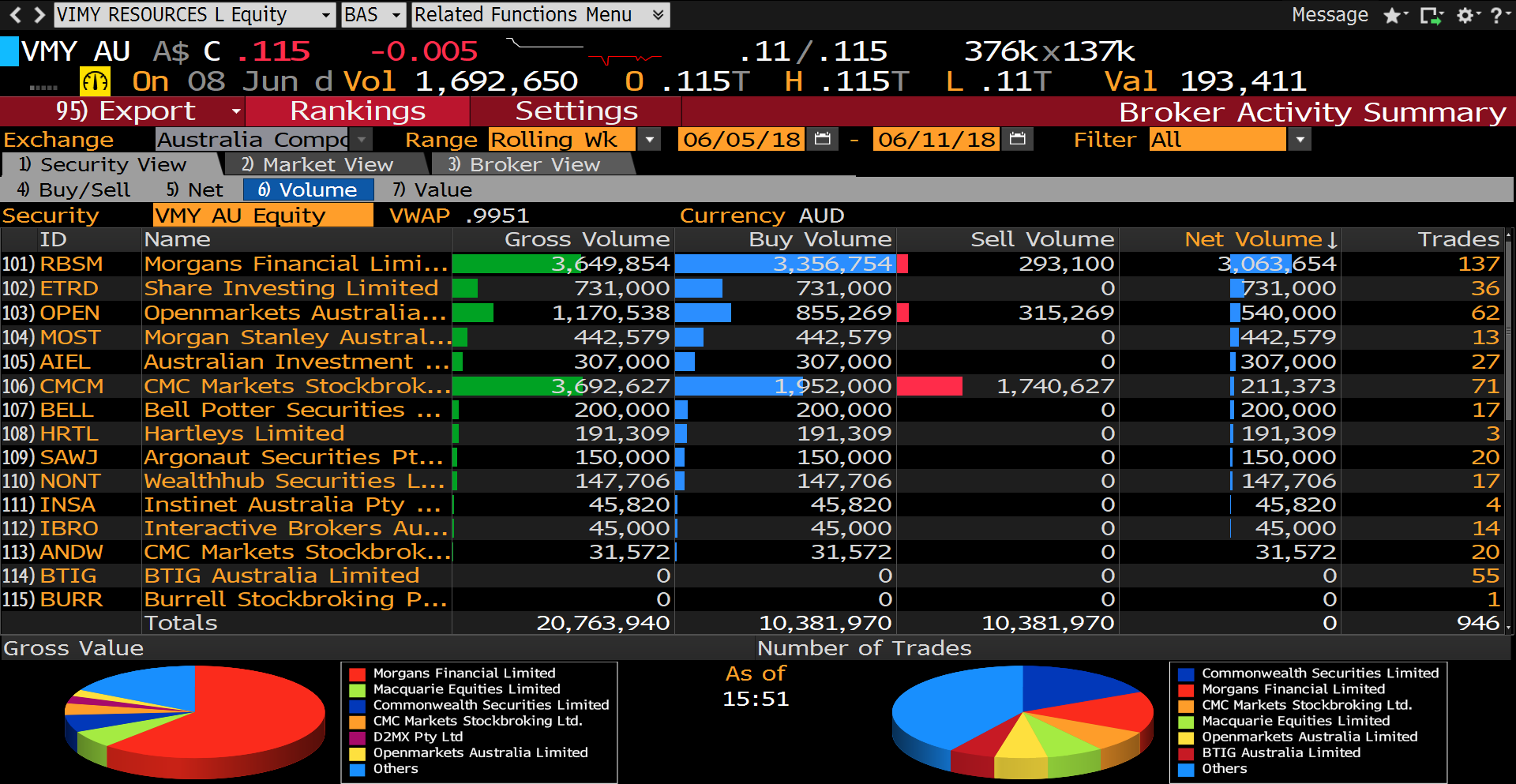
Task: Click Morgans buy volume 3,356,754 blue bar
Action: (786, 264)
